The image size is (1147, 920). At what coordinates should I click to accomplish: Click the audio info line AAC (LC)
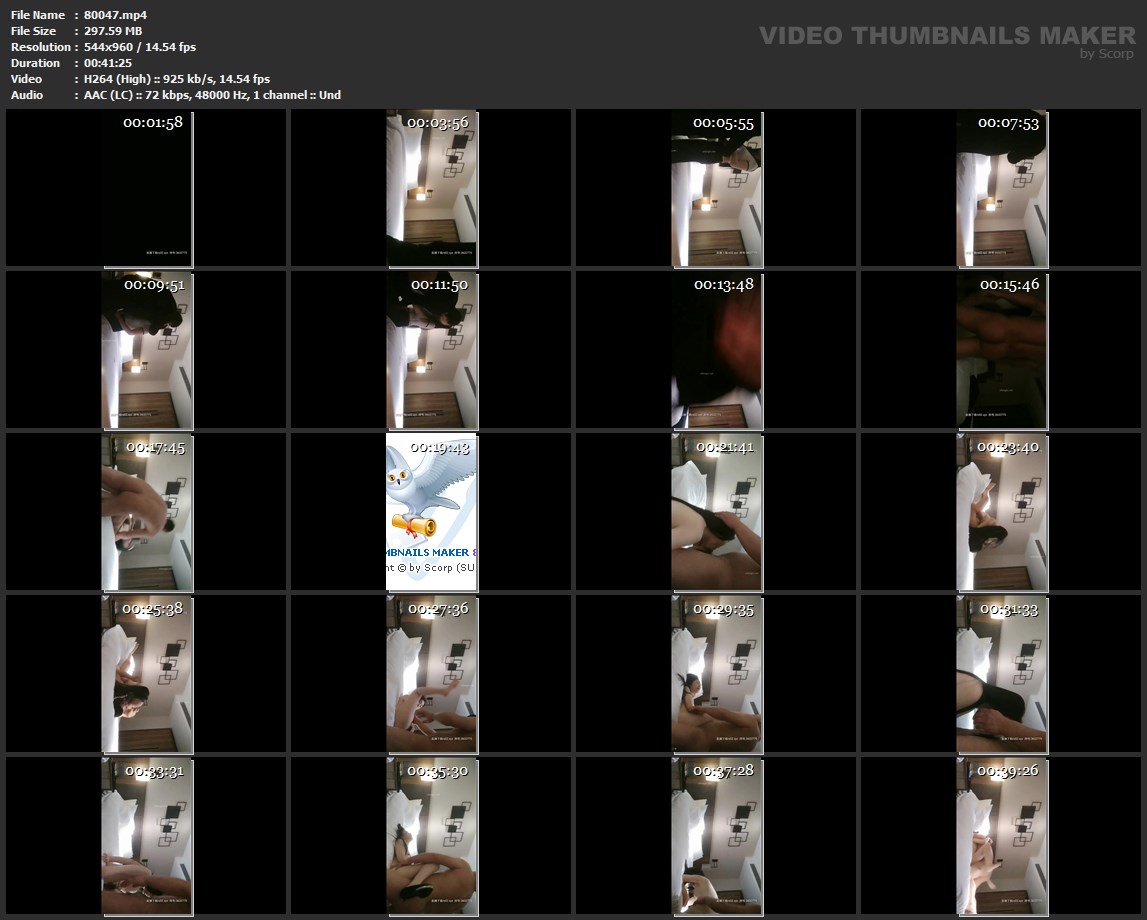click(211, 95)
